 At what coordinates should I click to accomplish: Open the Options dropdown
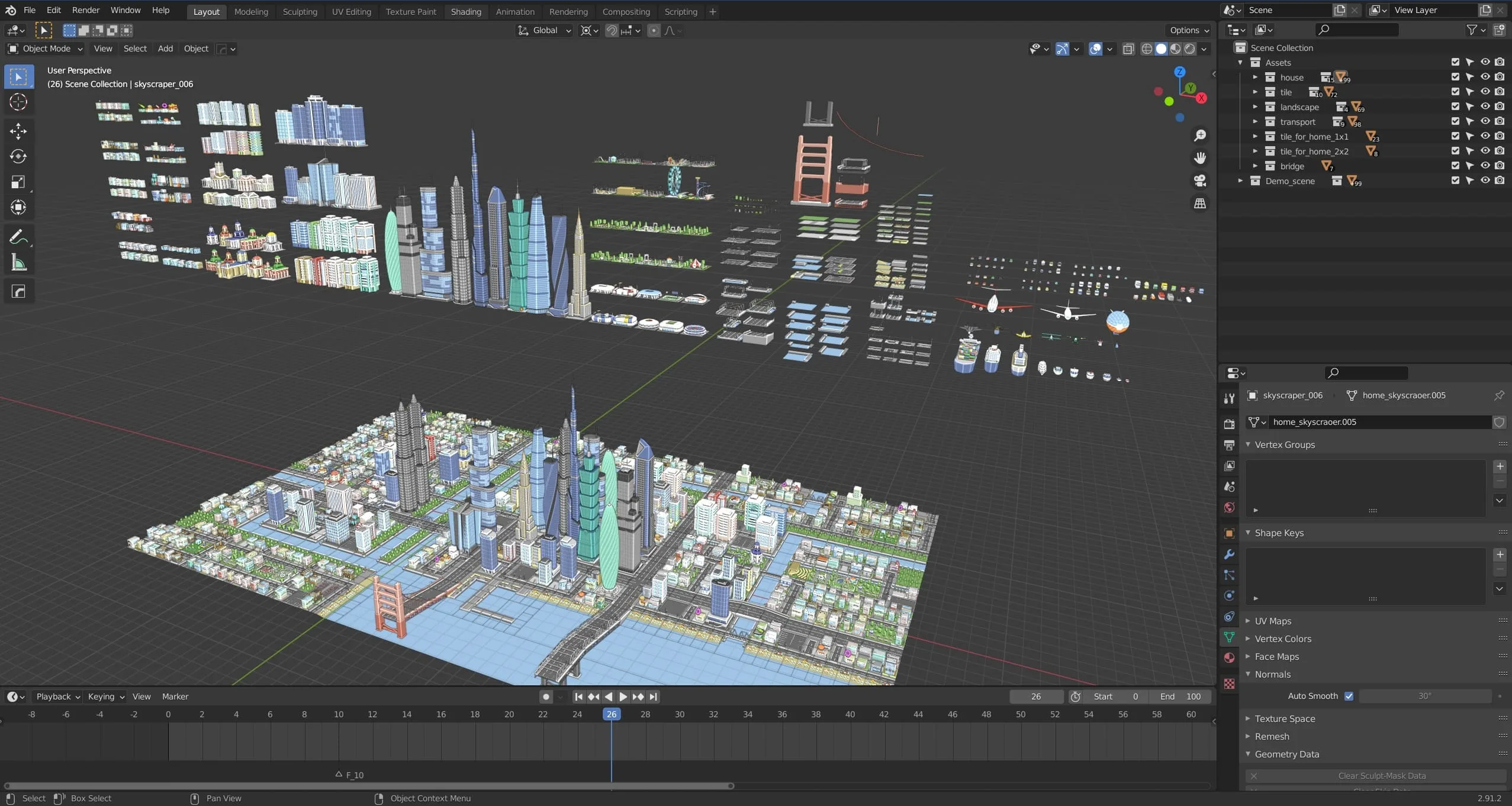(1189, 31)
